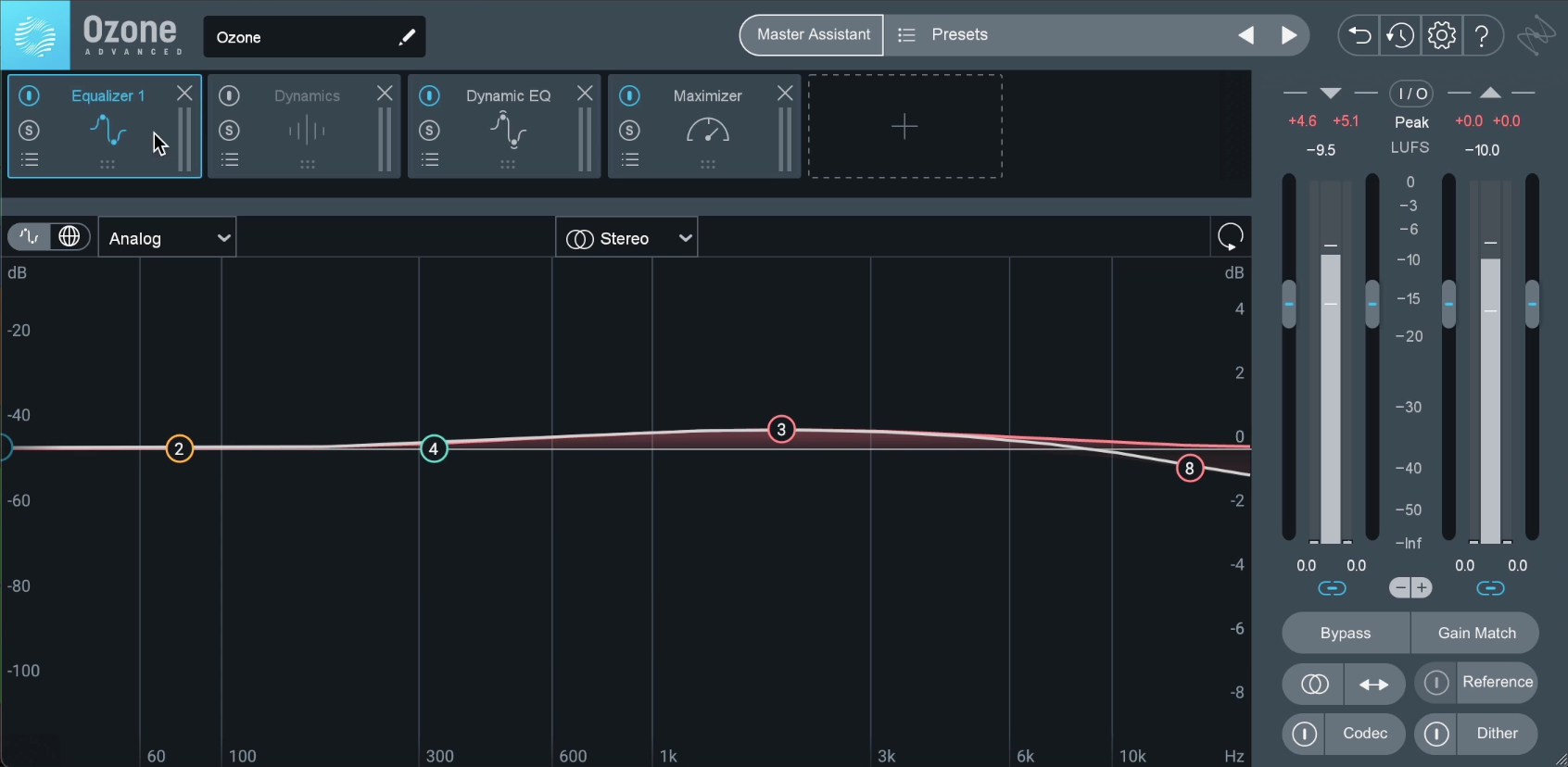Select the Equalizer 1 module tab
The width and height of the screenshot is (1568, 767).
pos(105,126)
